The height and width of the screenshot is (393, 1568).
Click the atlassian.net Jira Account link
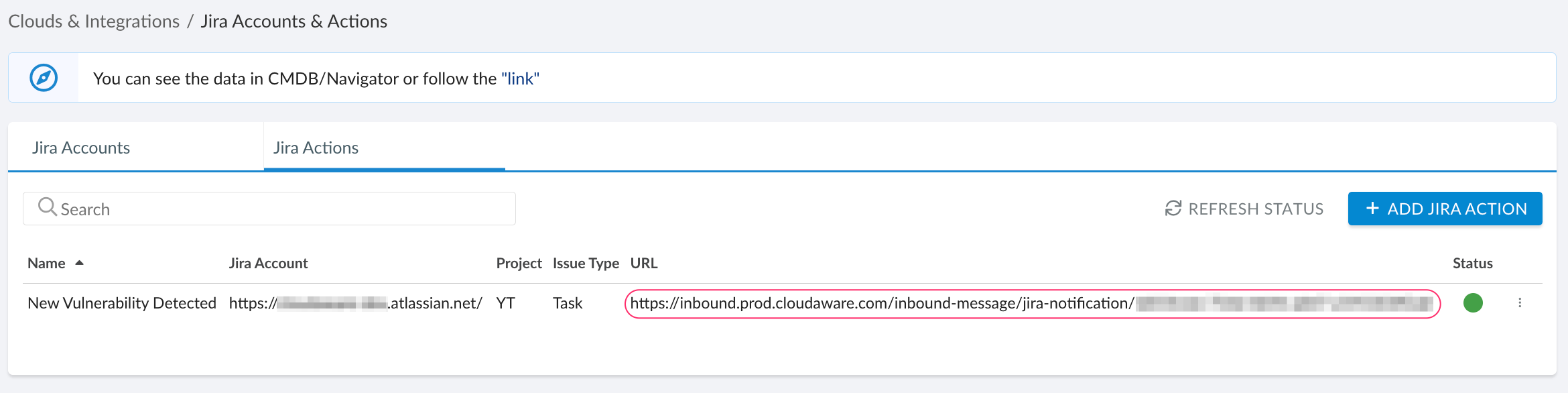[355, 303]
